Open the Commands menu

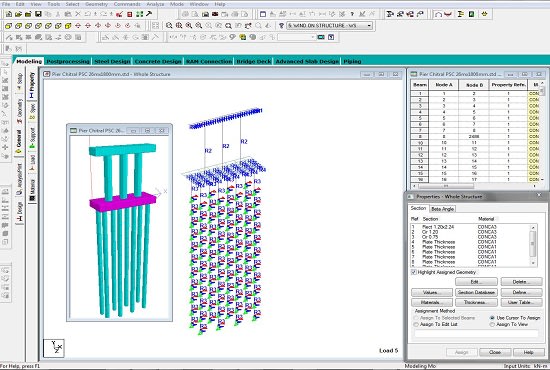click(x=127, y=4)
